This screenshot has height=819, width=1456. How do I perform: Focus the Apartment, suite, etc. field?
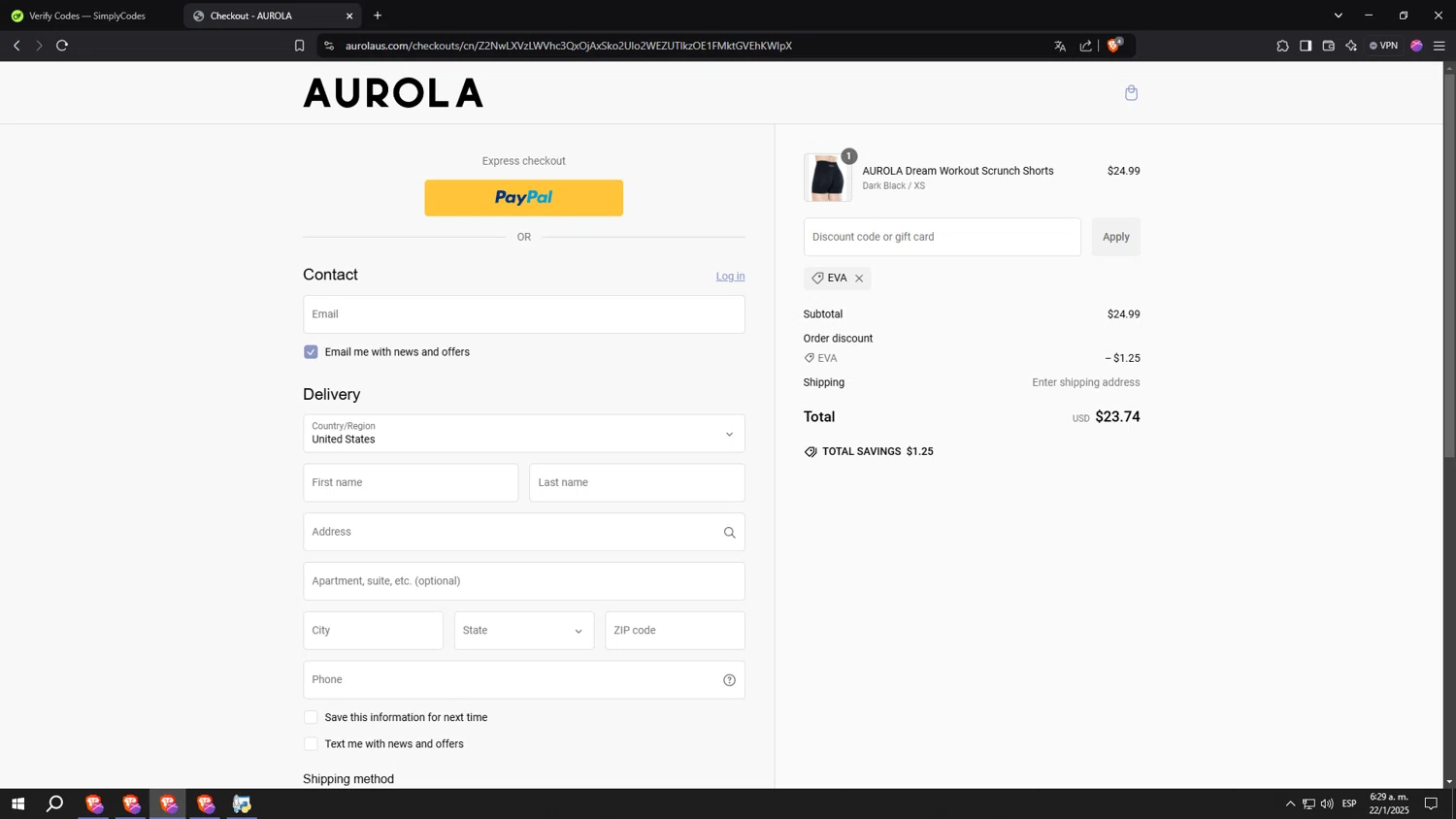tap(524, 581)
